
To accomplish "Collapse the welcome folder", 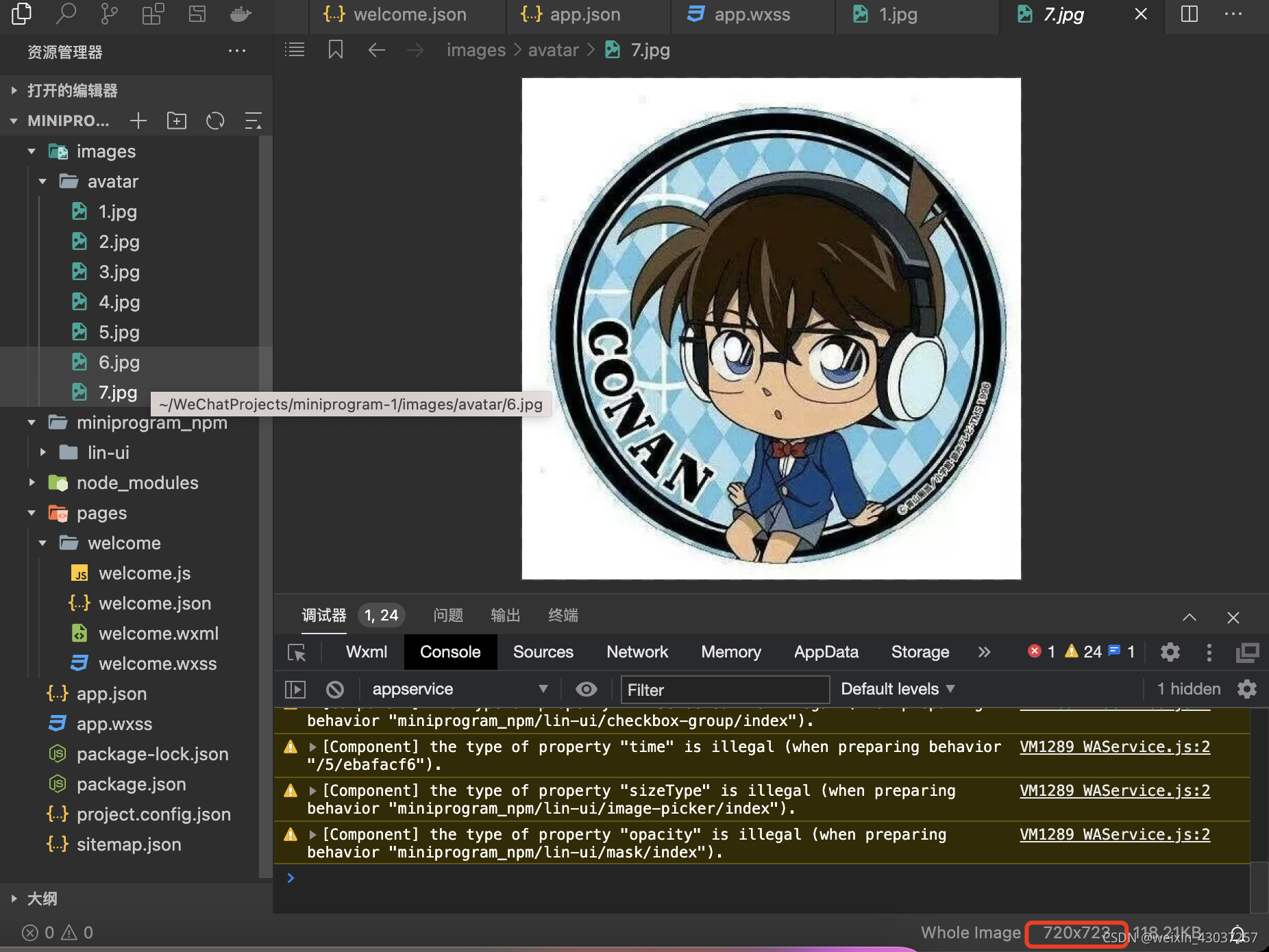I will pyautogui.click(x=42, y=543).
